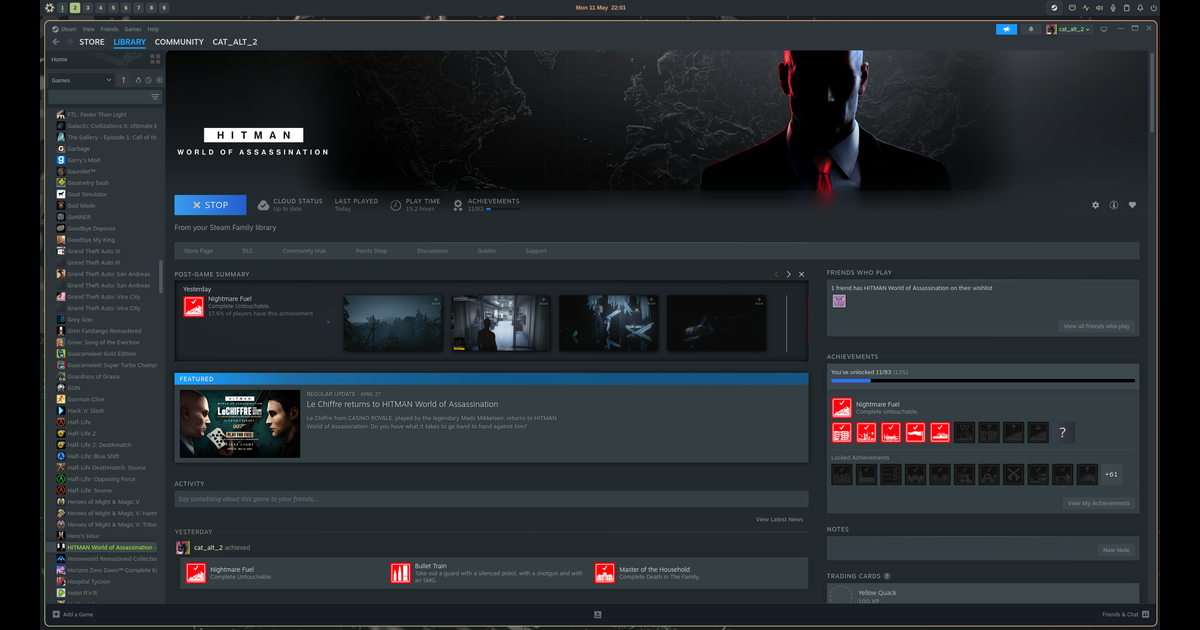Click friend avatar in Friends Who Play
Screen dimensions: 1200x630
pyautogui.click(x=838, y=301)
